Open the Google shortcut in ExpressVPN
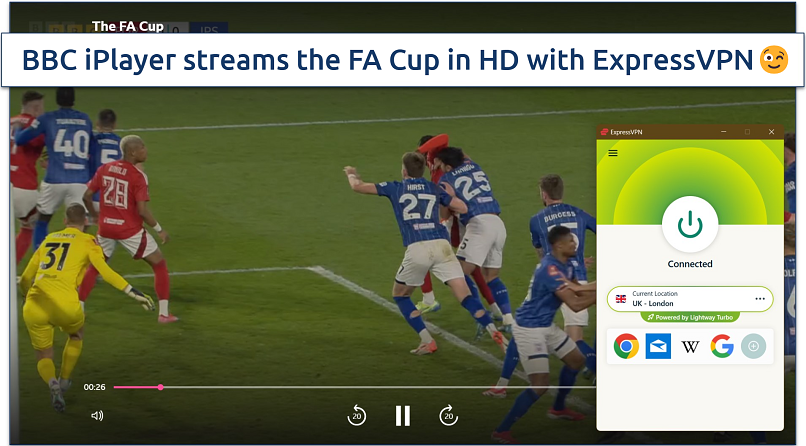This screenshot has height=446, width=806. tap(722, 346)
